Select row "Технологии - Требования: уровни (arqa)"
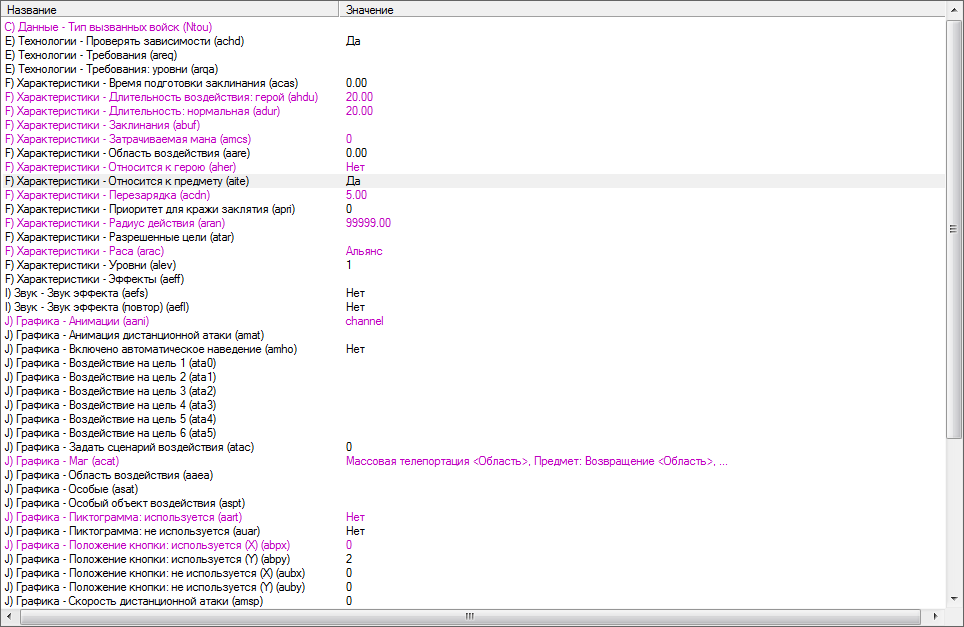Viewport: 964px width, 627px height. click(473, 69)
